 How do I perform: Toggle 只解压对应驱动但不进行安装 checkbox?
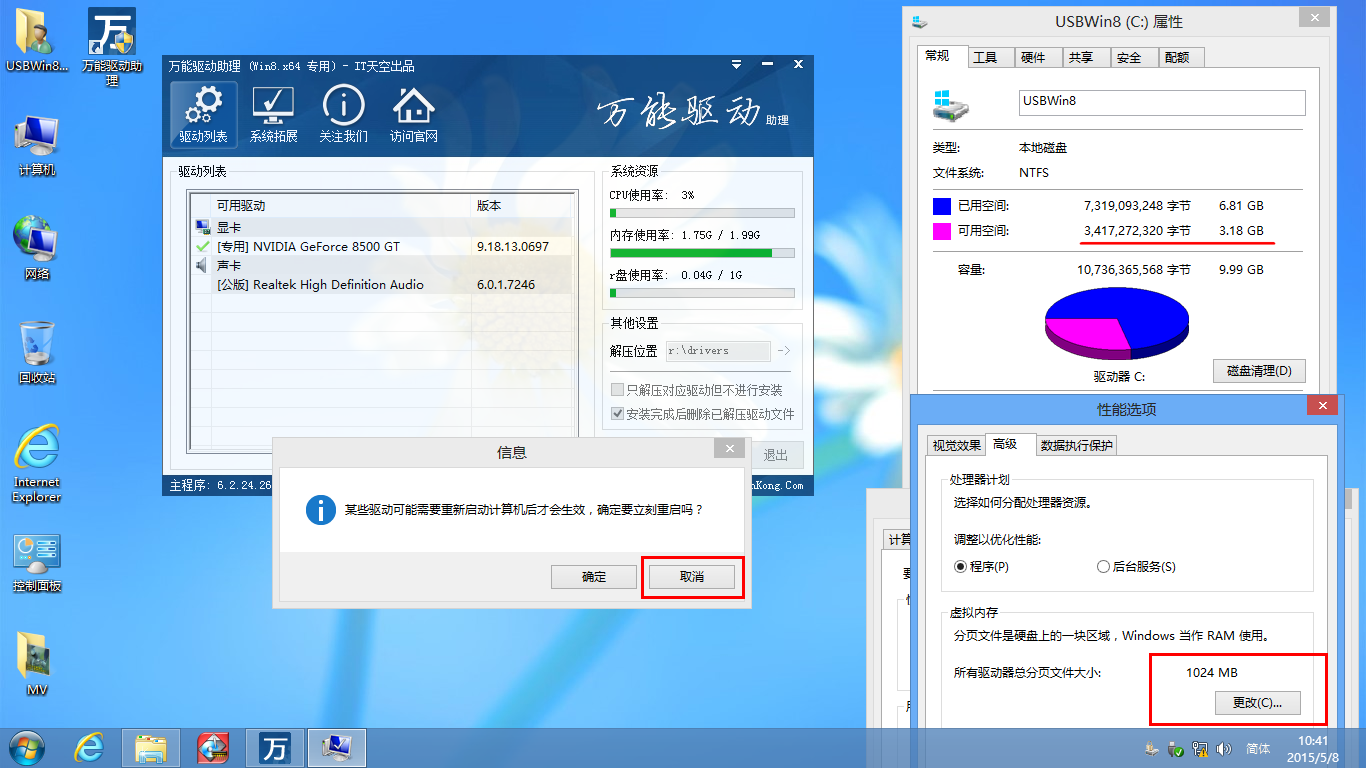coord(617,390)
